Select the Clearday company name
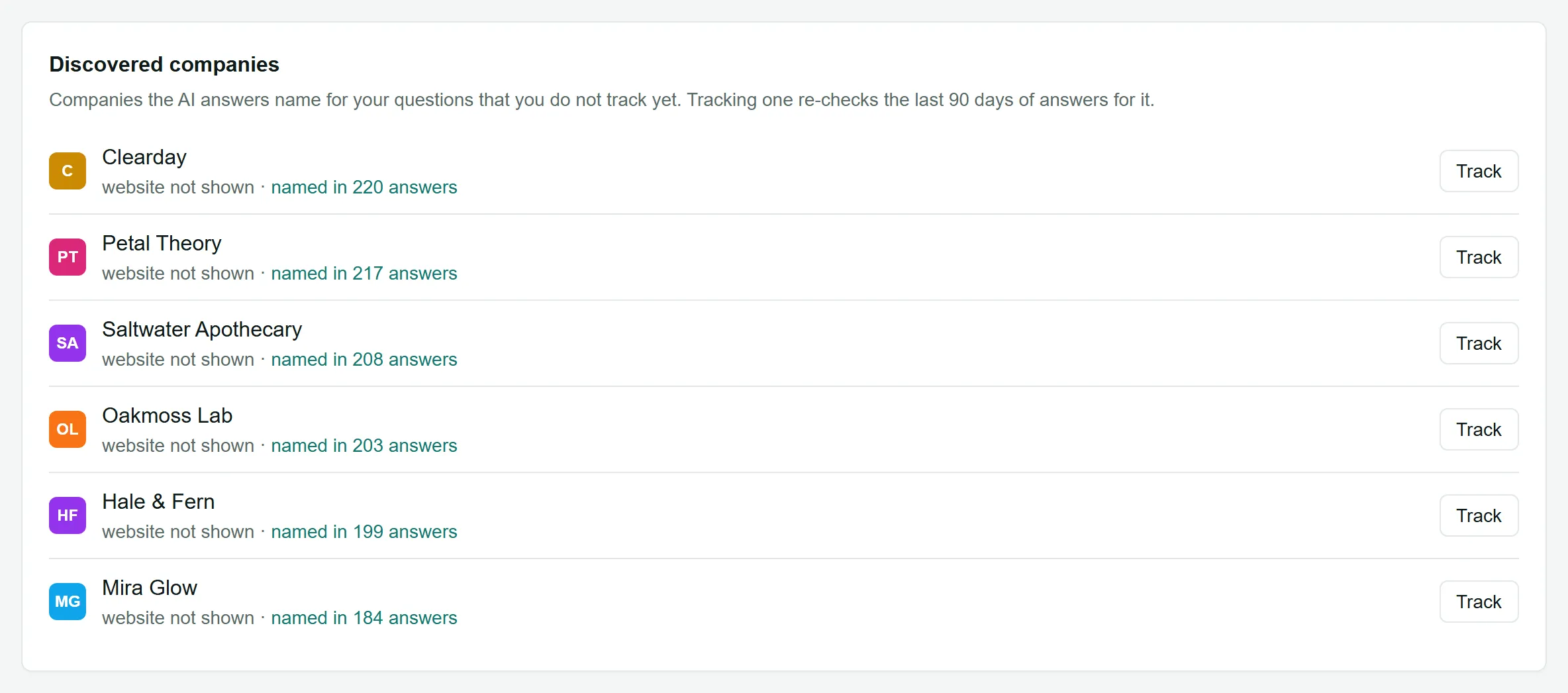The width and height of the screenshot is (1568, 693). (x=144, y=158)
